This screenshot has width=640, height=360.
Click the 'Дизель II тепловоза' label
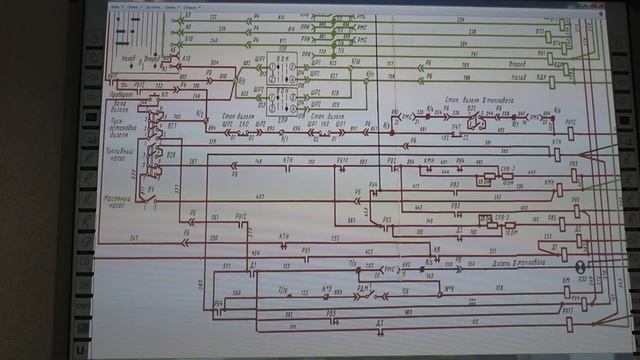519,263
